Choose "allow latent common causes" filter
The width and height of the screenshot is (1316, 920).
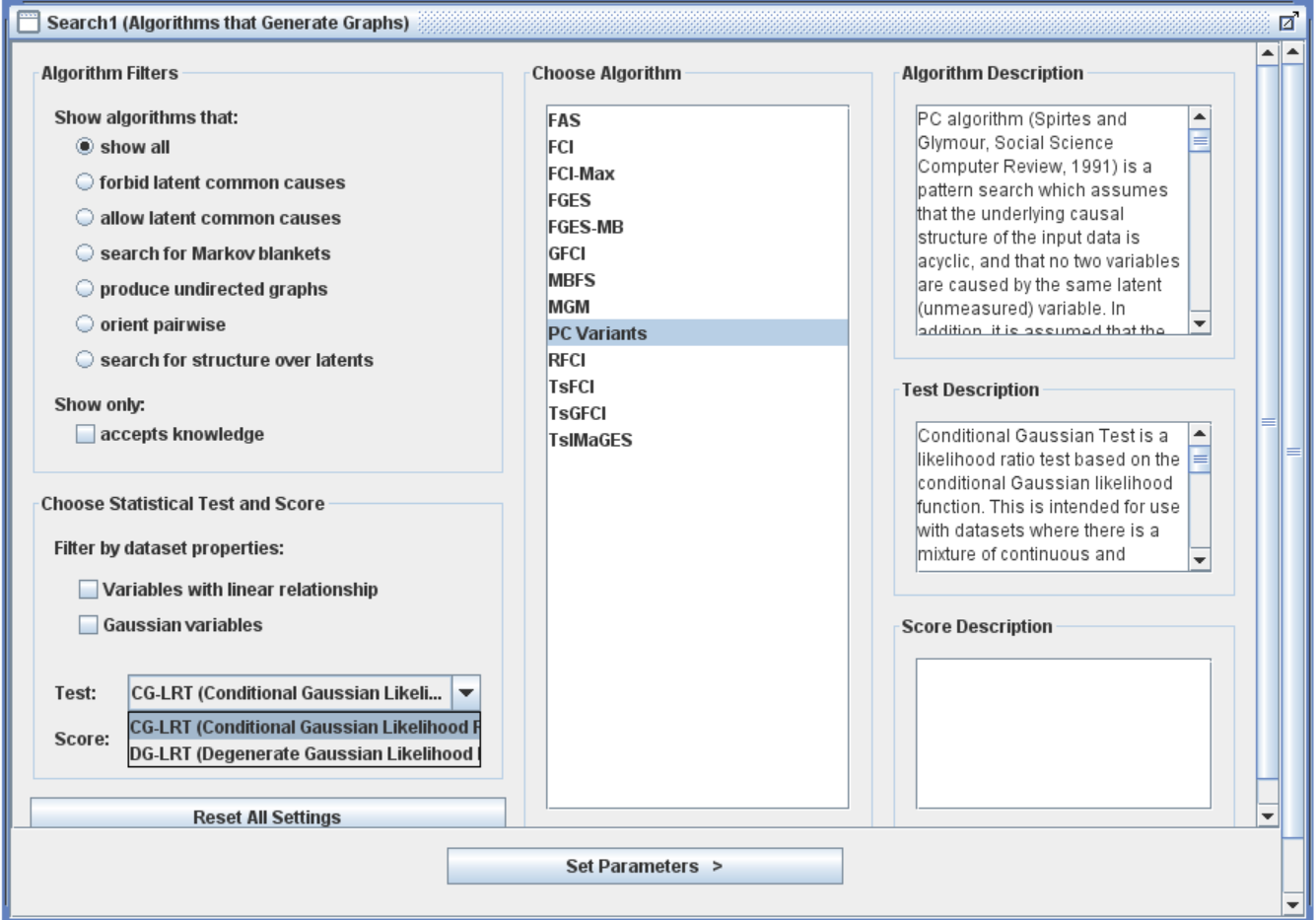85,218
